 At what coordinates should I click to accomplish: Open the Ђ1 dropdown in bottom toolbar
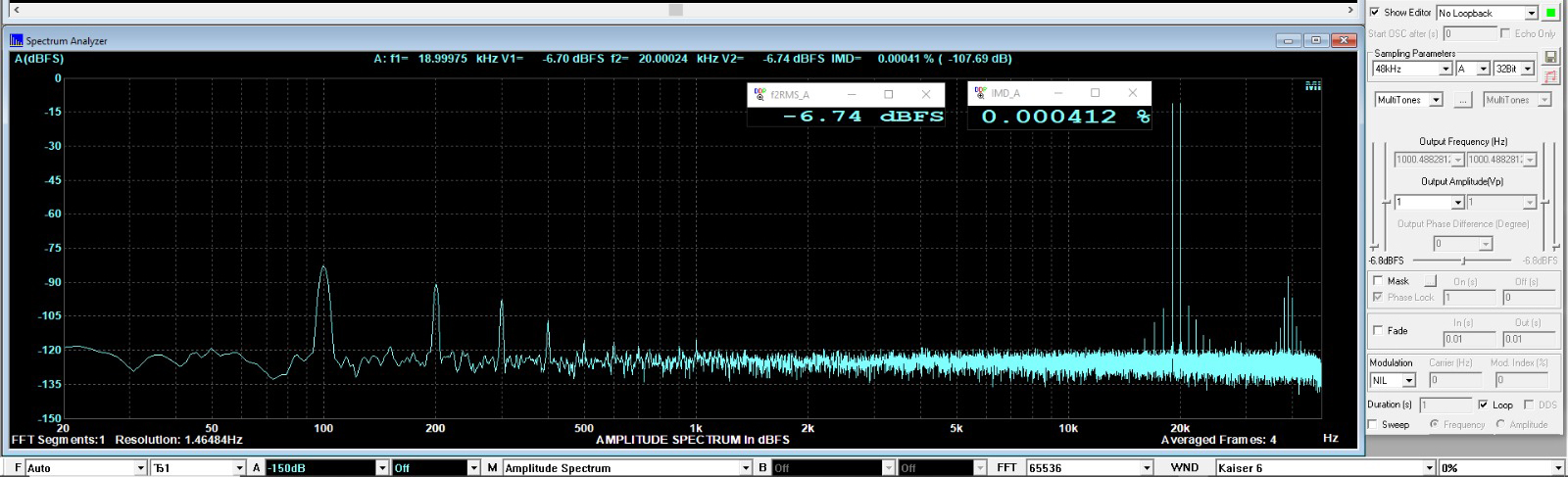click(238, 468)
